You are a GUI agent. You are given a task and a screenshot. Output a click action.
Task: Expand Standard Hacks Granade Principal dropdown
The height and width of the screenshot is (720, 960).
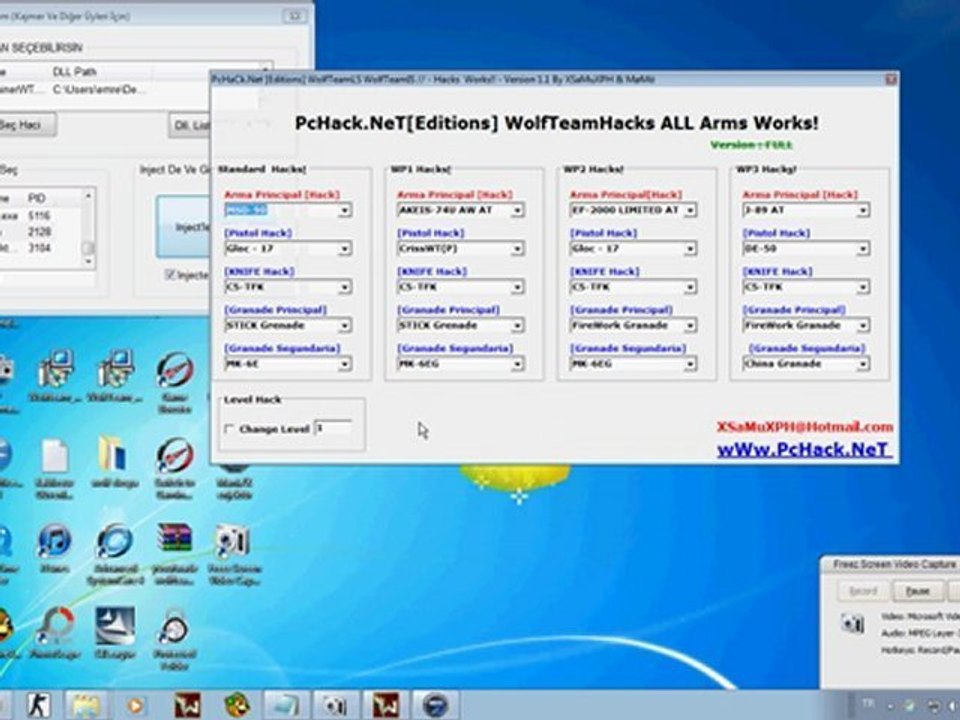(344, 326)
